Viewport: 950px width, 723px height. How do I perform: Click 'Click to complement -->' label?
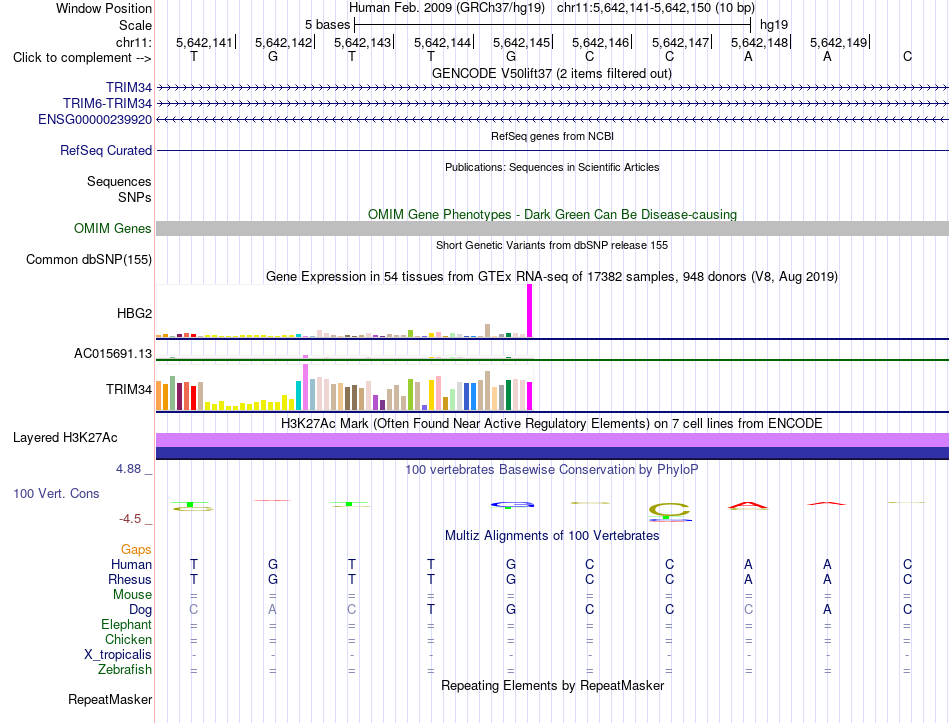(82, 58)
